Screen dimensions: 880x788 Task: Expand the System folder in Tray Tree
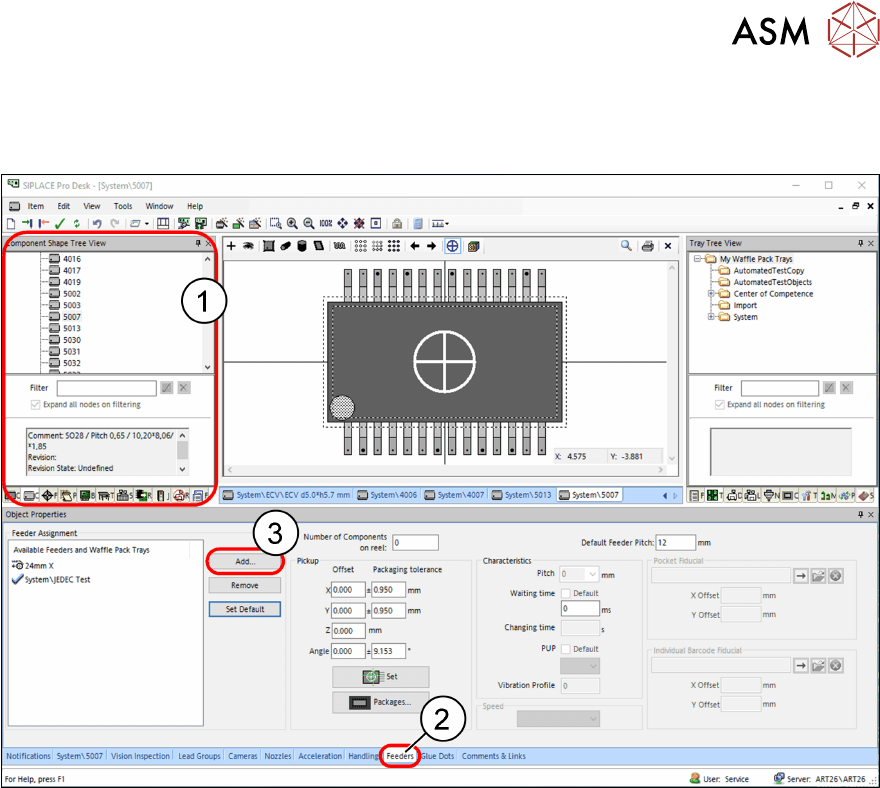point(711,317)
